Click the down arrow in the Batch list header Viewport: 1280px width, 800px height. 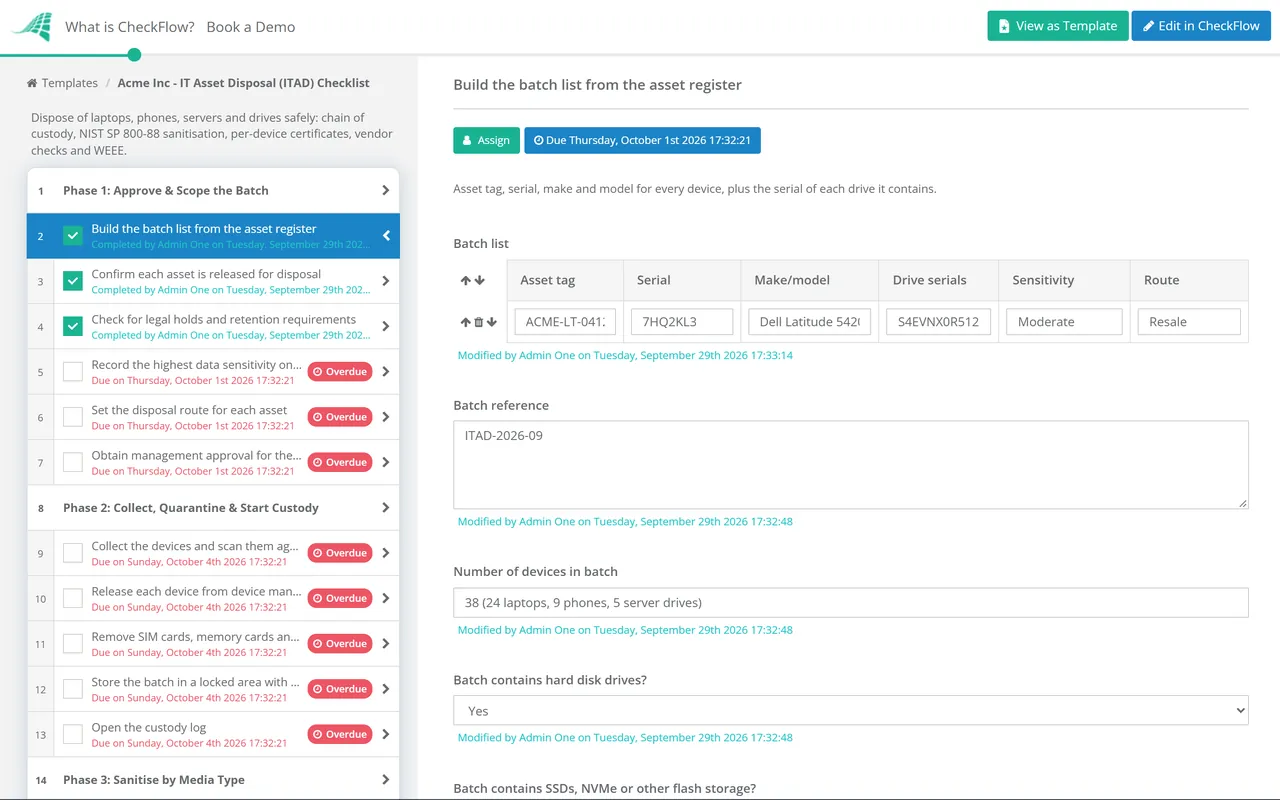(x=480, y=280)
